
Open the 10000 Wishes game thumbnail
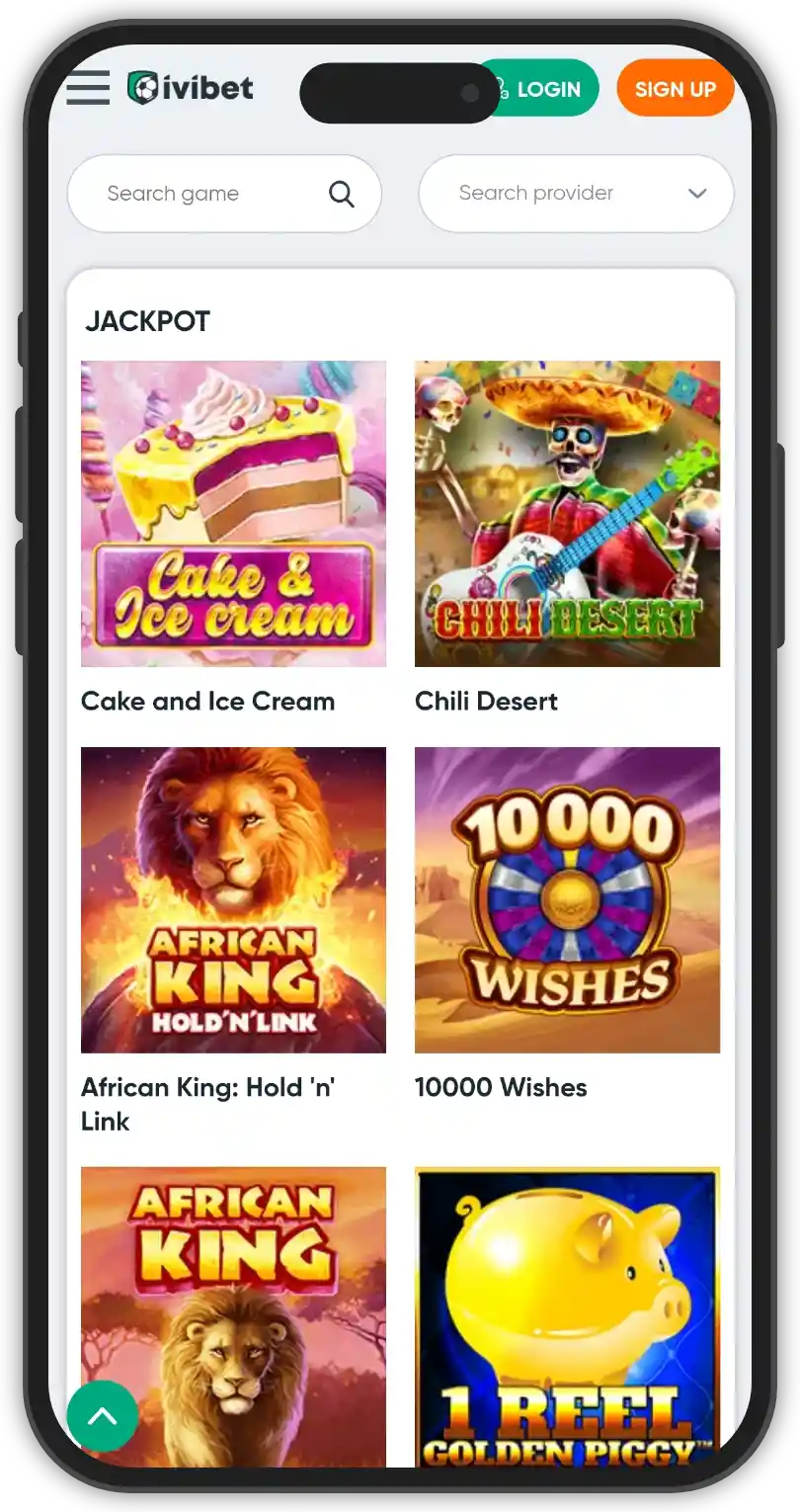pyautogui.click(x=567, y=900)
